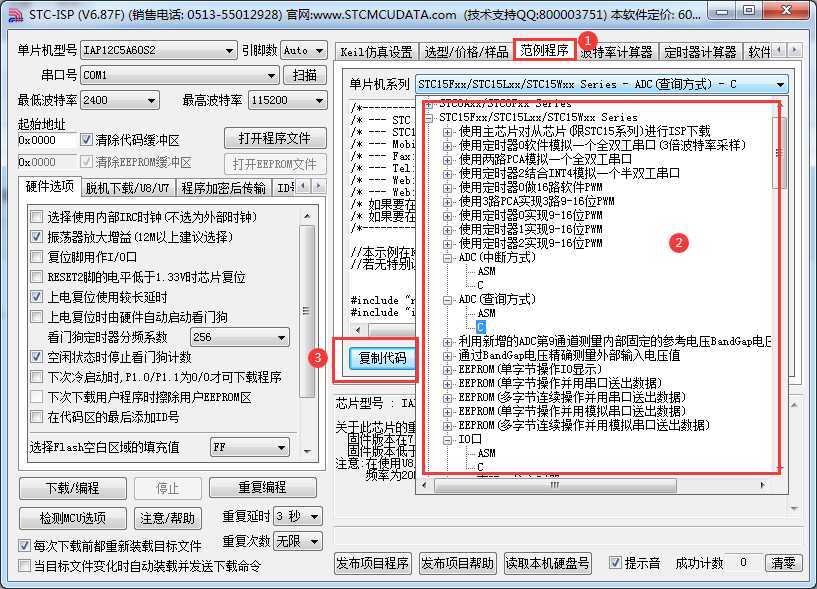Click the STC-ISP title bar app icon
The width and height of the screenshot is (817, 589).
pyautogui.click(x=15, y=15)
